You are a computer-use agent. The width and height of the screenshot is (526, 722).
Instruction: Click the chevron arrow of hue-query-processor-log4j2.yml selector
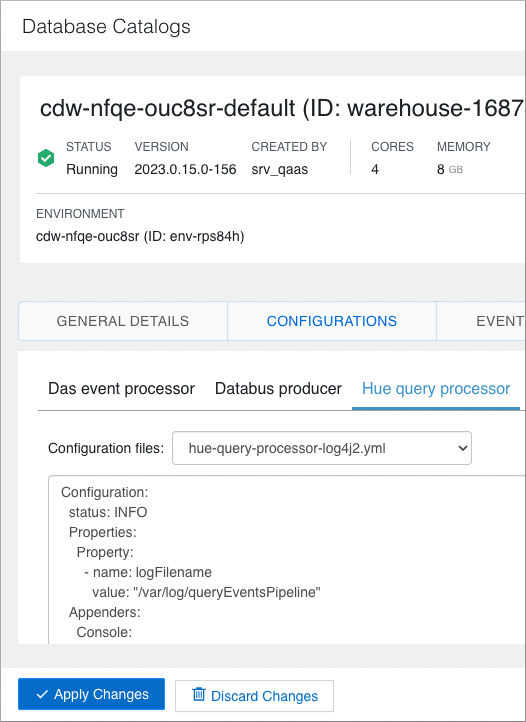click(462, 448)
